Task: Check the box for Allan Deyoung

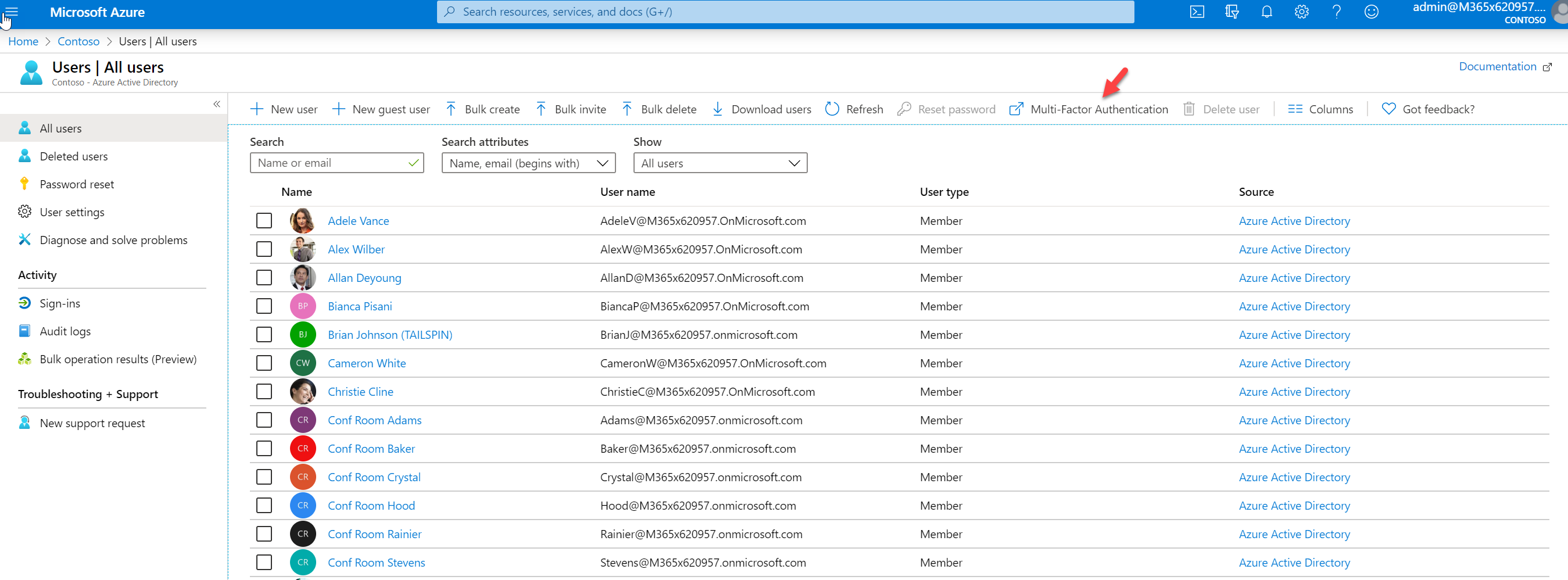Action: 264,278
